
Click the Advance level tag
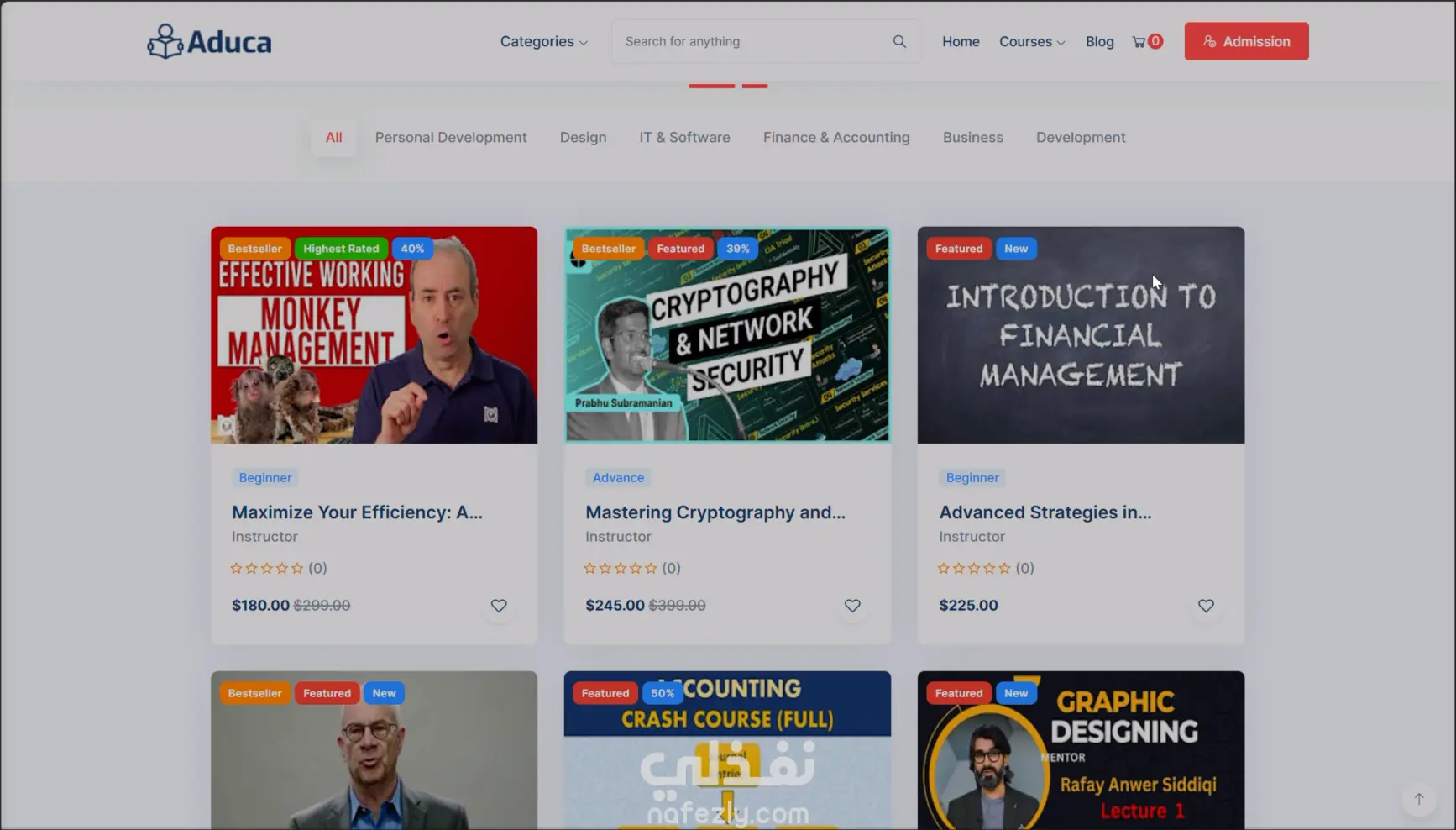click(x=619, y=478)
